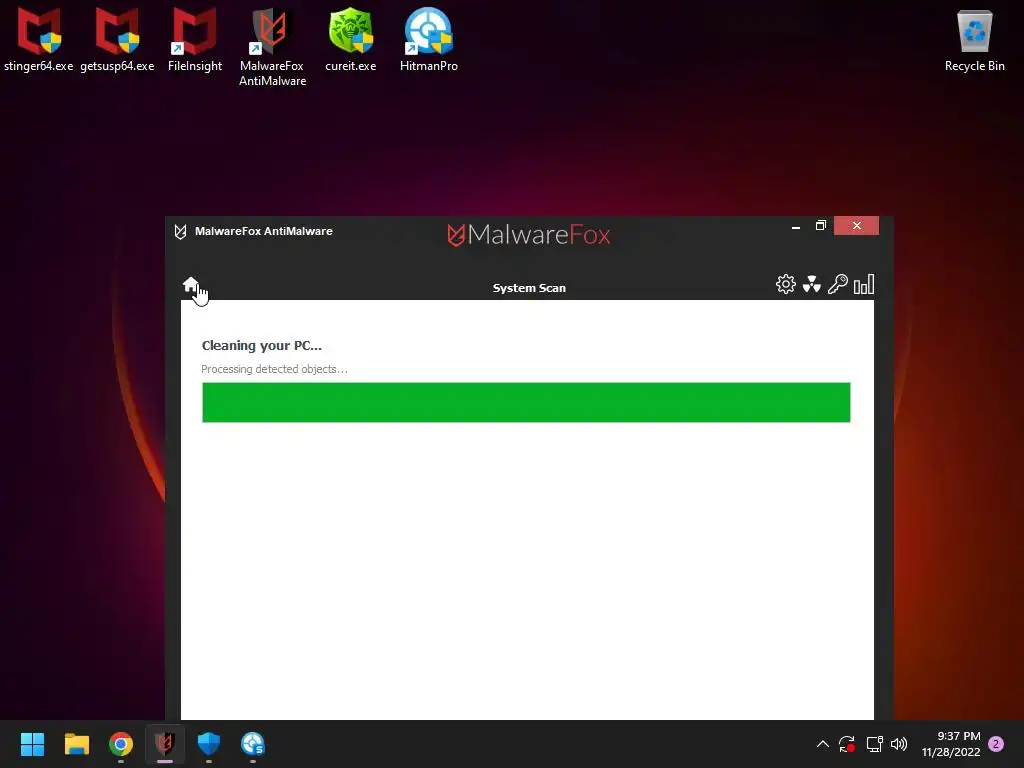Open File Explorer from taskbar
Image resolution: width=1024 pixels, height=768 pixels.
(76, 744)
